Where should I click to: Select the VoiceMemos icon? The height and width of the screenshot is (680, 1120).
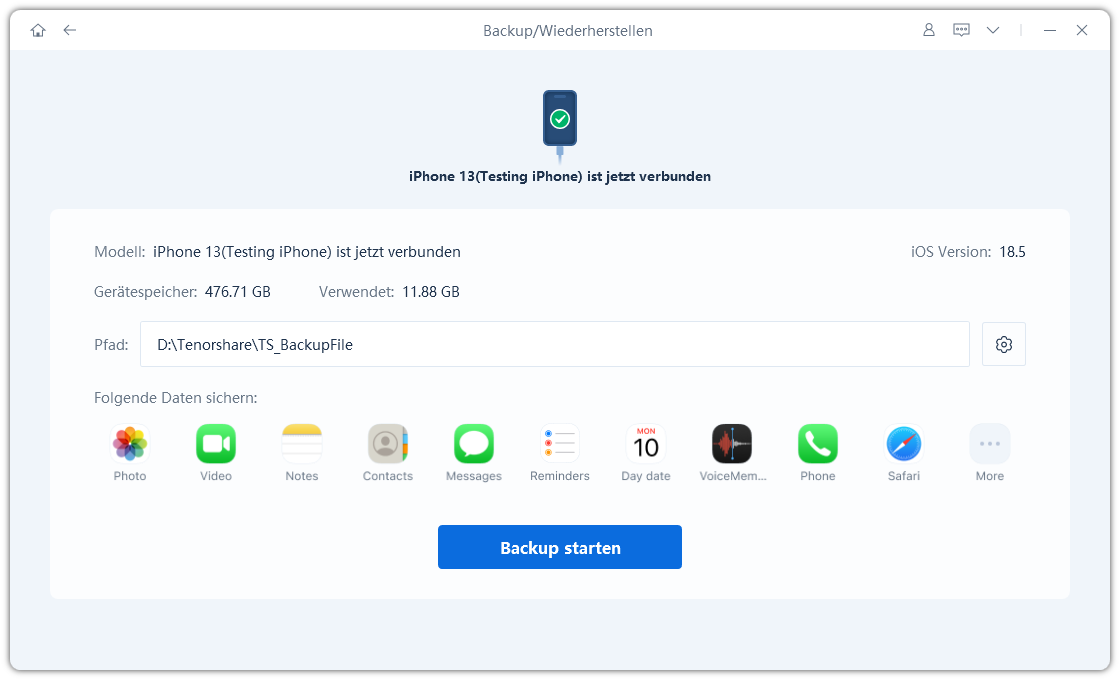tap(732, 444)
